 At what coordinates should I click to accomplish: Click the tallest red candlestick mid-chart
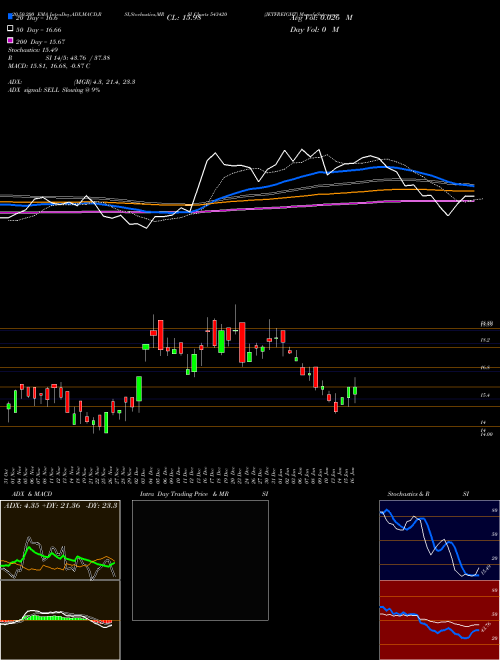[x=242, y=343]
